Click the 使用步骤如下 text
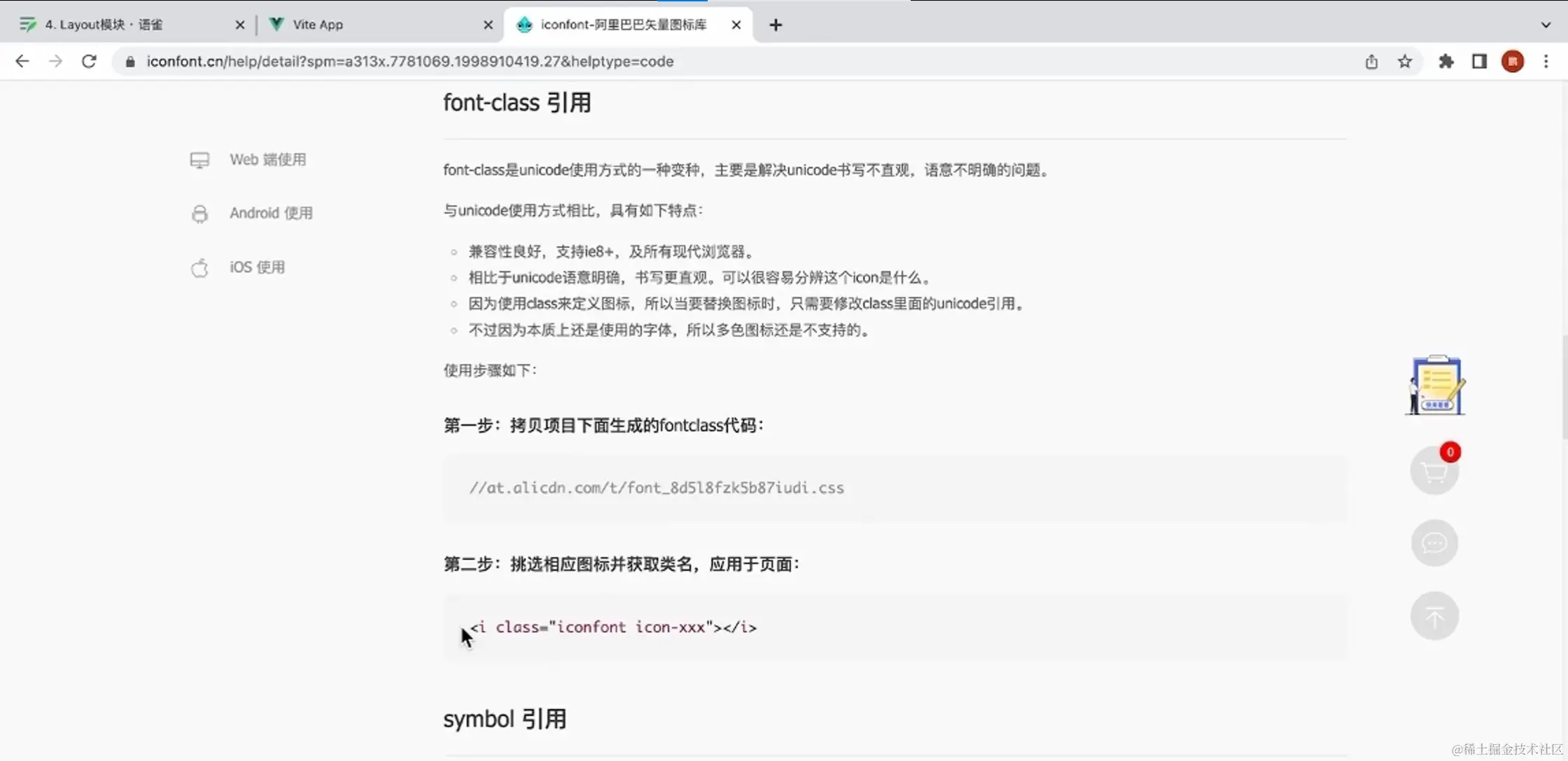The image size is (1568, 761). pos(490,370)
